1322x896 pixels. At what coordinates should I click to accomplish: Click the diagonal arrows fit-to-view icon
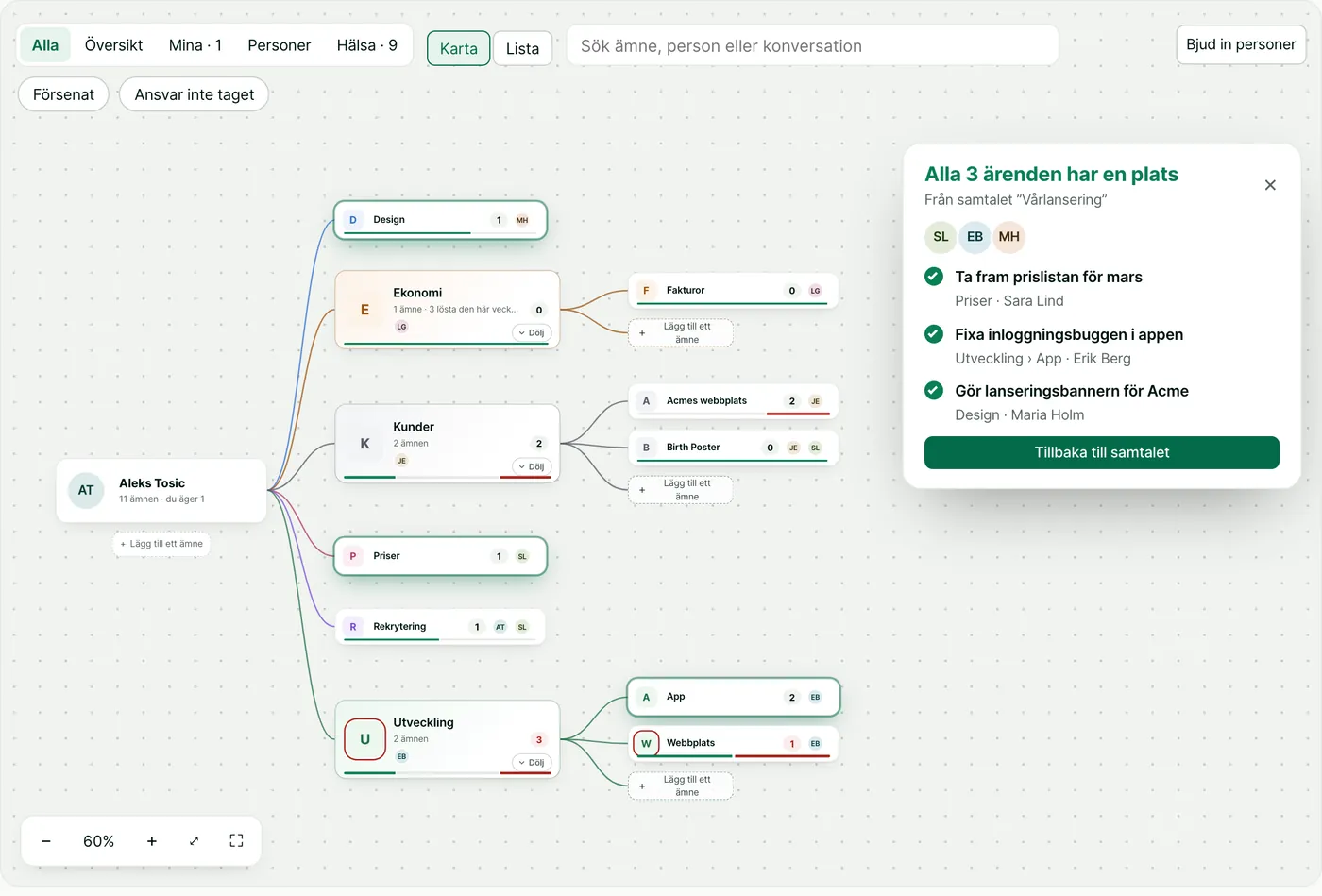pos(195,841)
